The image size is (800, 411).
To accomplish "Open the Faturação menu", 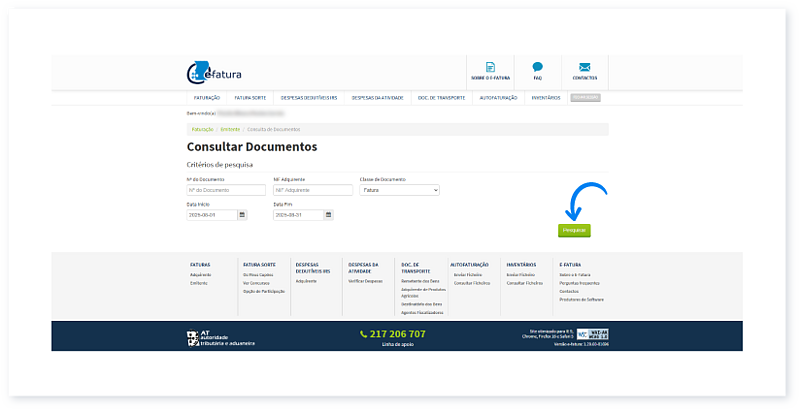I will click(206, 98).
